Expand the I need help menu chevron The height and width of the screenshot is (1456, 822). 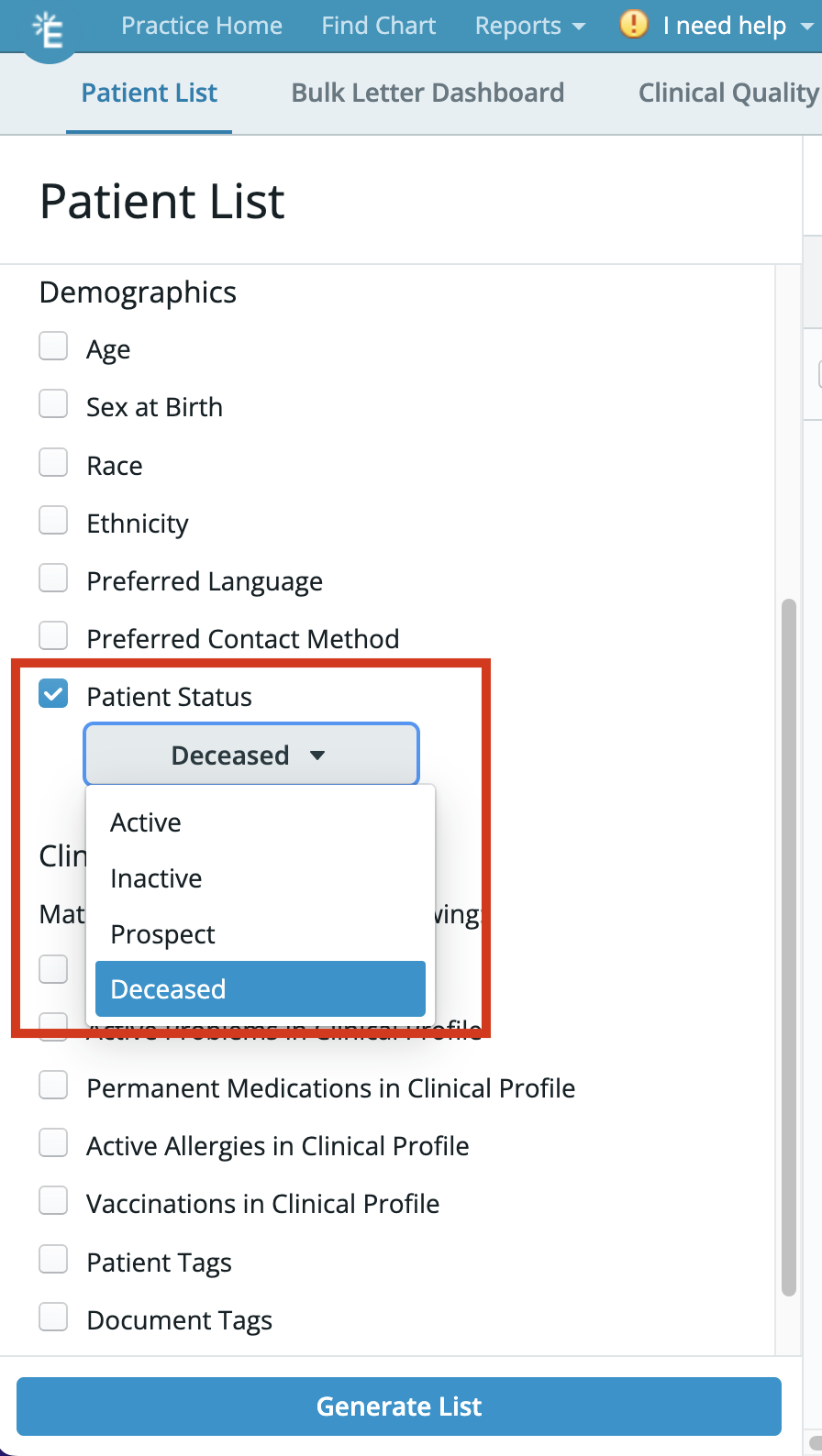pyautogui.click(x=805, y=26)
